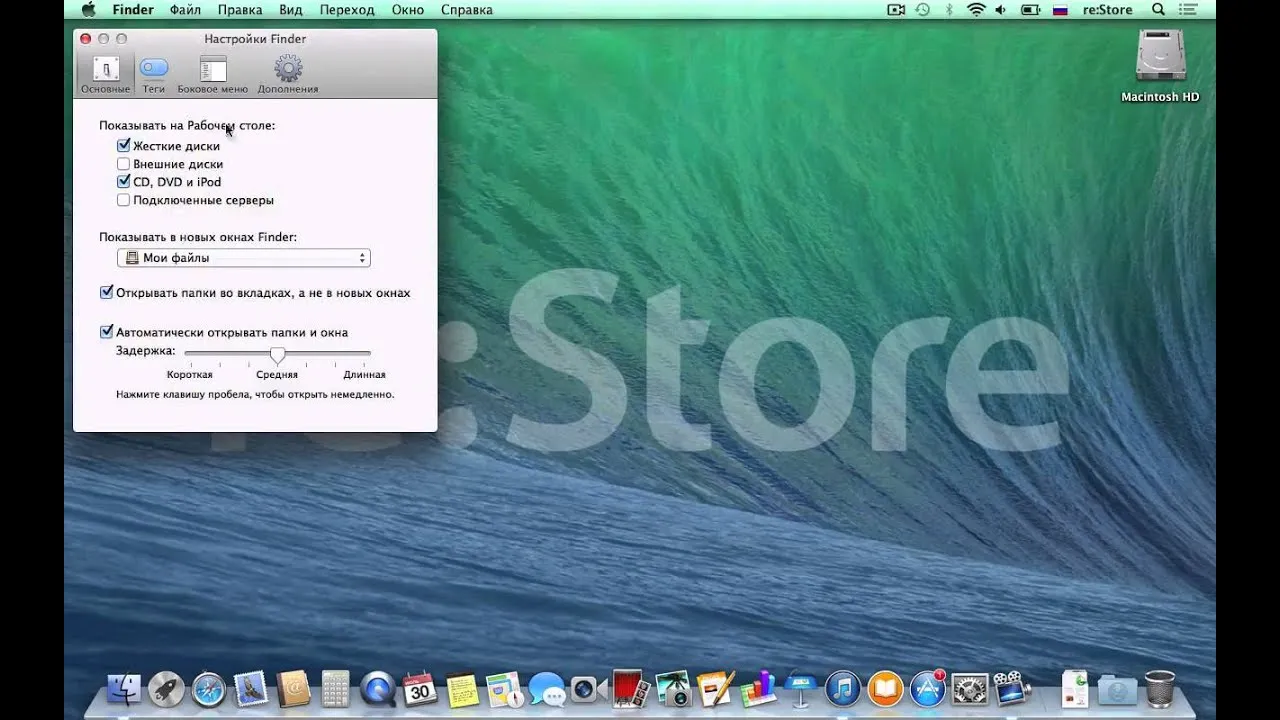Open Photo Booth from the Dock

click(631, 688)
